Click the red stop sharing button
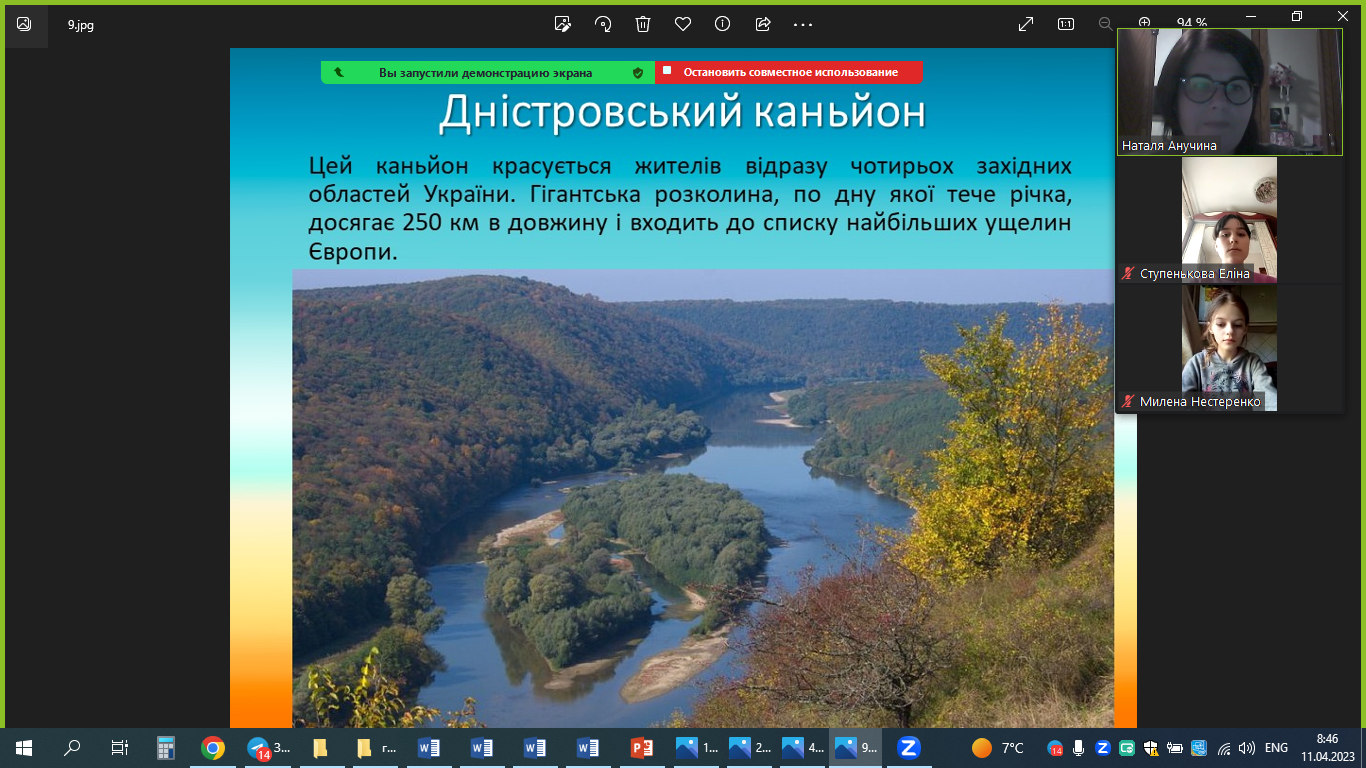The width and height of the screenshot is (1366, 768). [x=789, y=72]
